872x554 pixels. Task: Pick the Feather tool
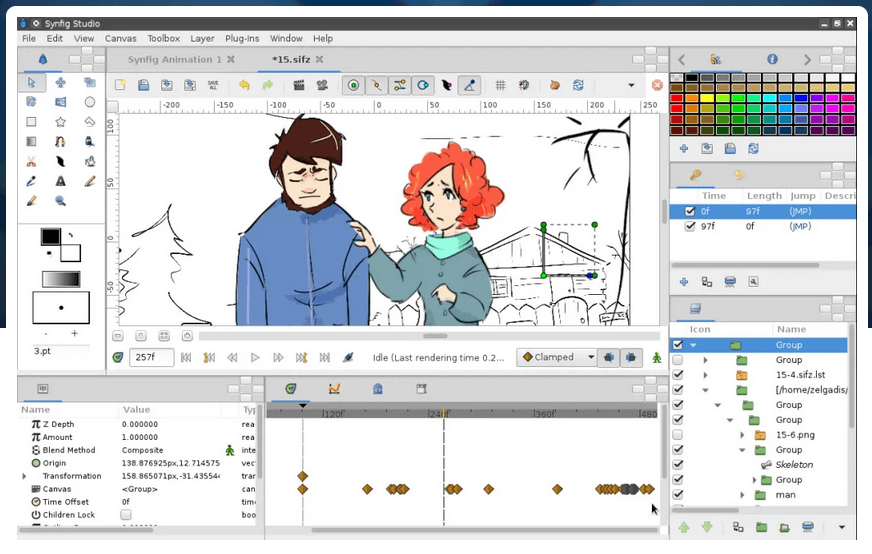[x=61, y=161]
